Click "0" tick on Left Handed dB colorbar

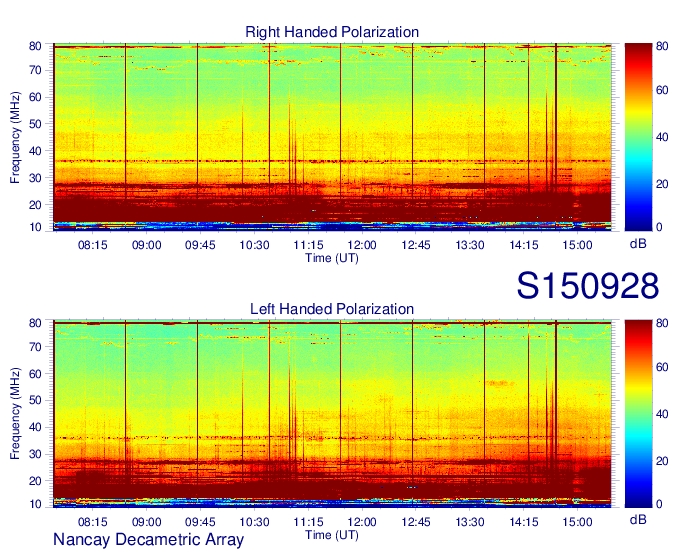pos(659,504)
